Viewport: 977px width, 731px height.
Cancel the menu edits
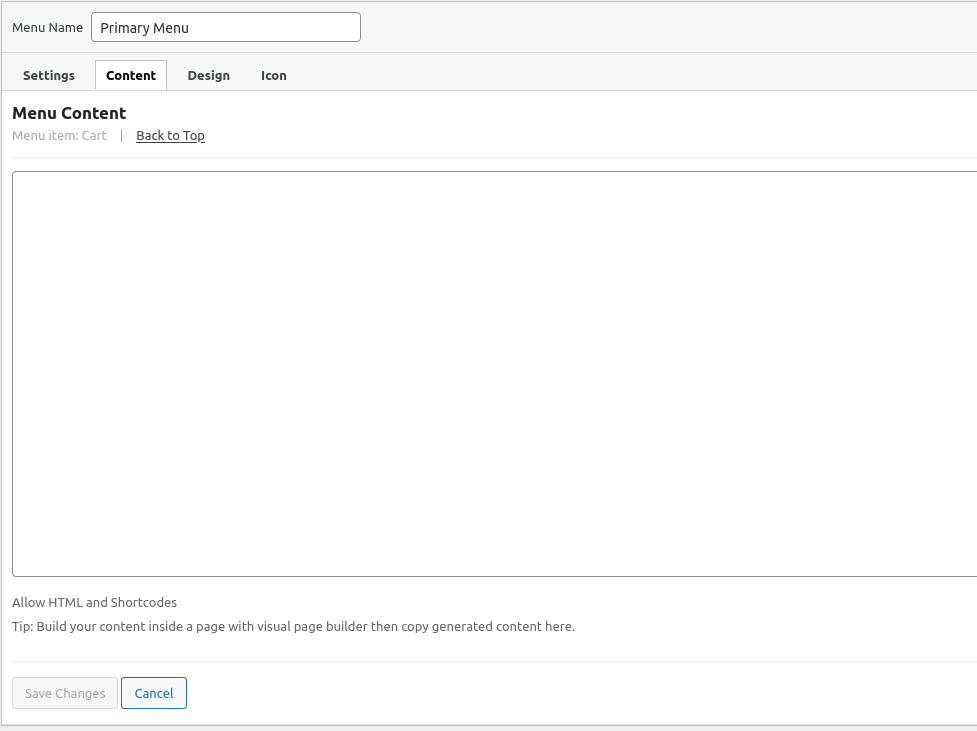coord(154,693)
